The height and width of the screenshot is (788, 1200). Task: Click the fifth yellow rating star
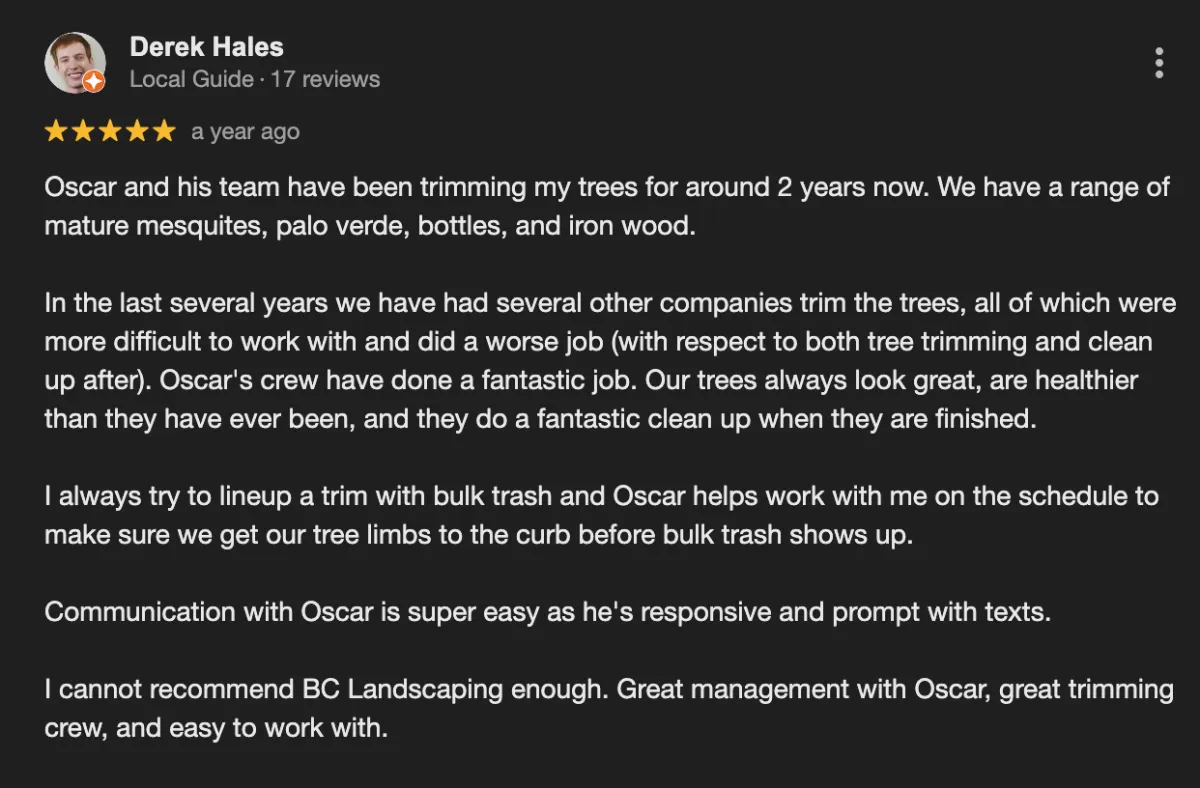coord(163,131)
